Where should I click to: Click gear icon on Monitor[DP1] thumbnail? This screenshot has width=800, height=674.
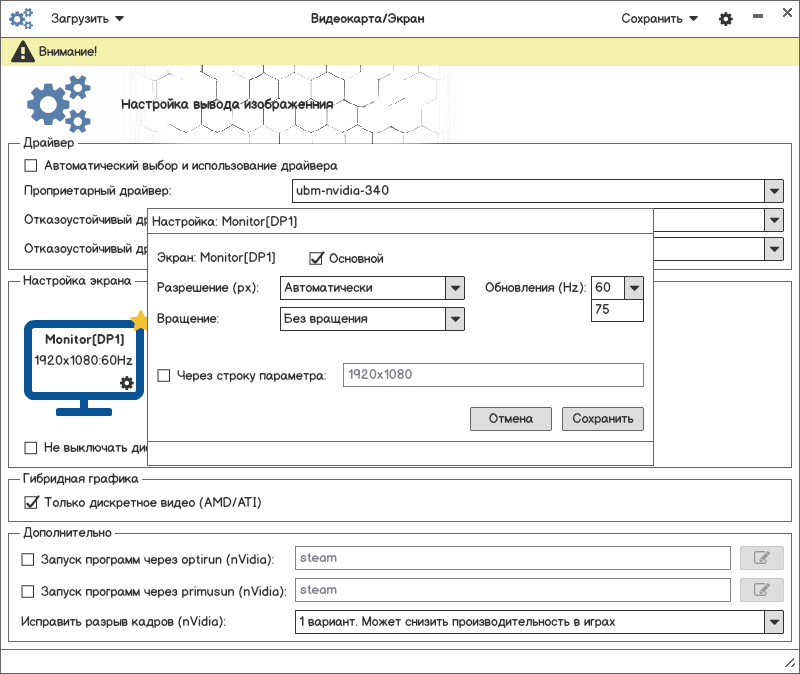126,382
